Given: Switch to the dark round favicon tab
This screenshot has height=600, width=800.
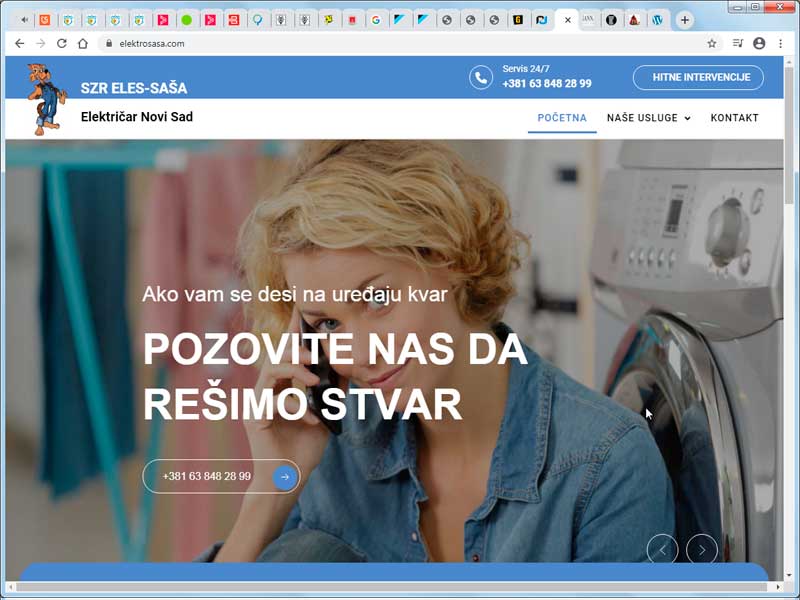Looking at the screenshot, I should pyautogui.click(x=611, y=20).
